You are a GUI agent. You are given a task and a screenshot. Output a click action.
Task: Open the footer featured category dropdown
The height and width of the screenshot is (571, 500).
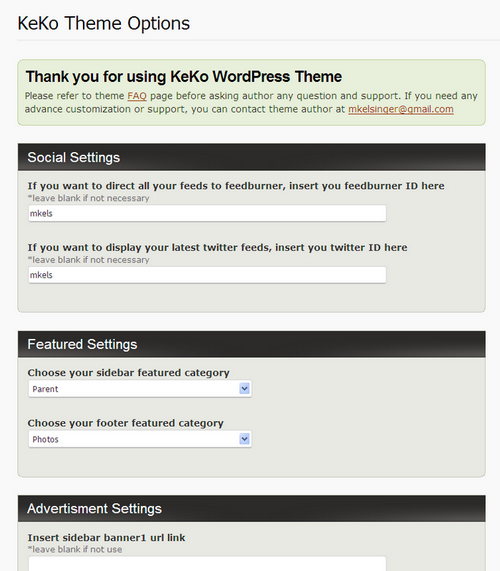point(140,439)
